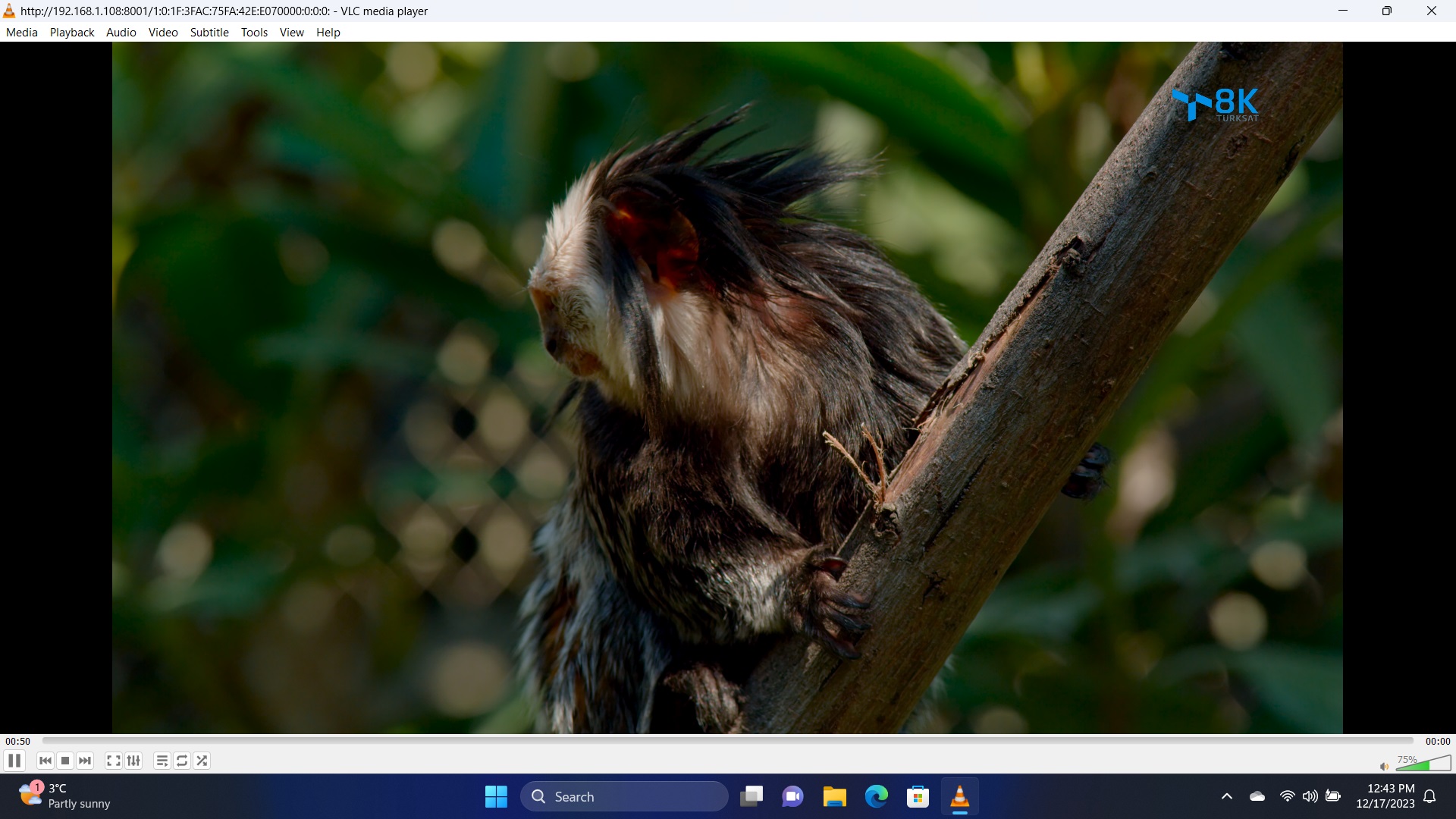Open the Playback menu

click(72, 33)
